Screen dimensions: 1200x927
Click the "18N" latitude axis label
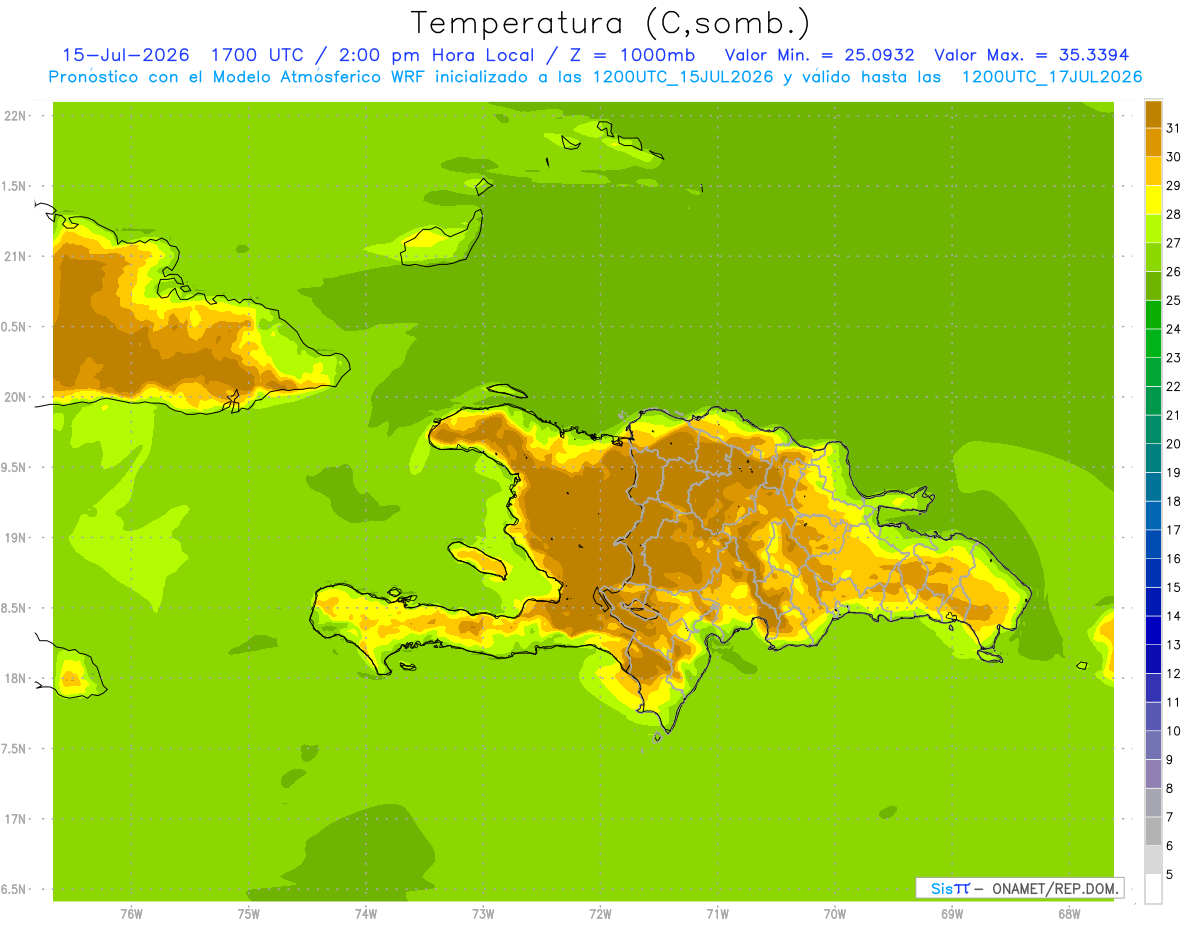[x=16, y=678]
